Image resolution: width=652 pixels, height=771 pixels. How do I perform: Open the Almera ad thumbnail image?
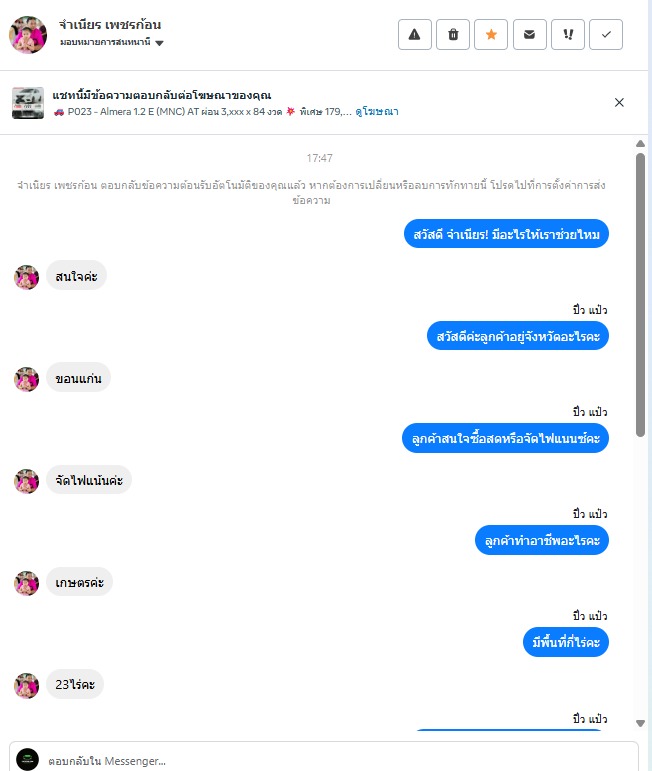click(28, 103)
